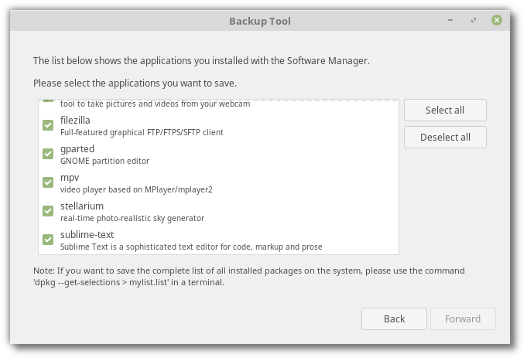
Task: Close the Backup Tool window
Action: (497, 20)
